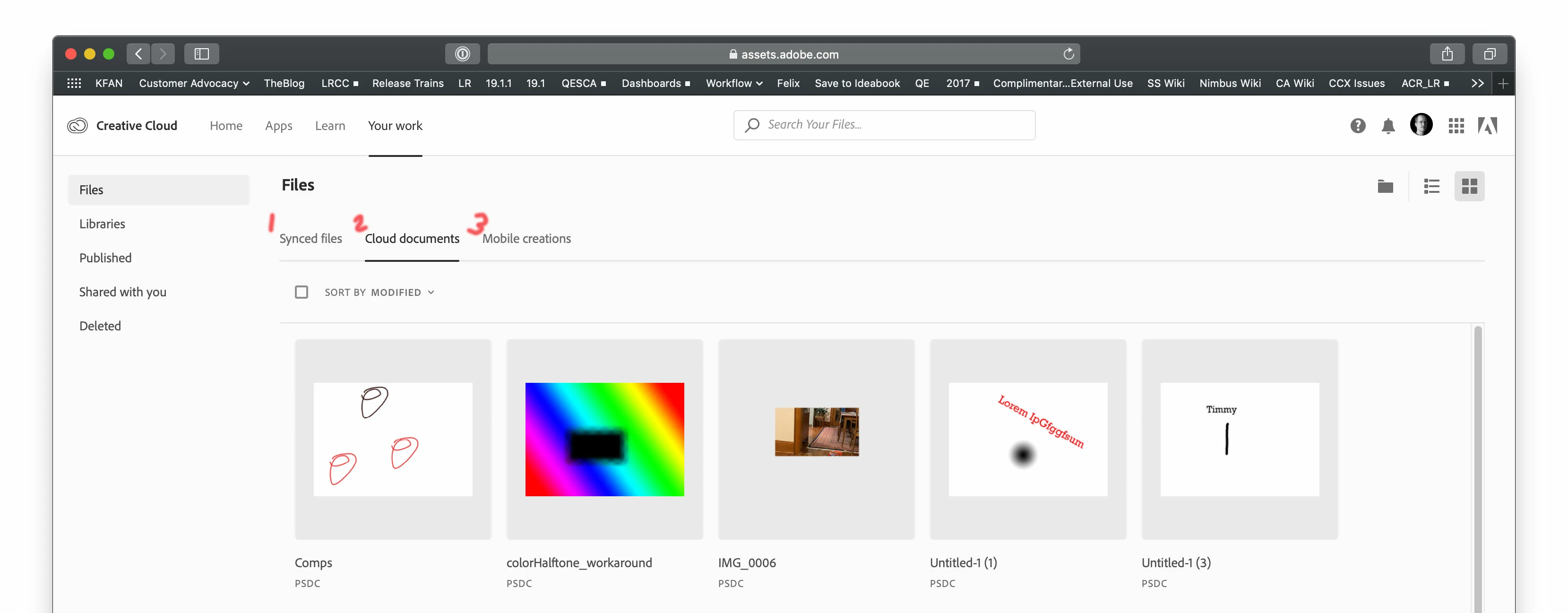Image resolution: width=1568 pixels, height=613 pixels.
Task: Switch to Synced files tab
Action: click(310, 239)
